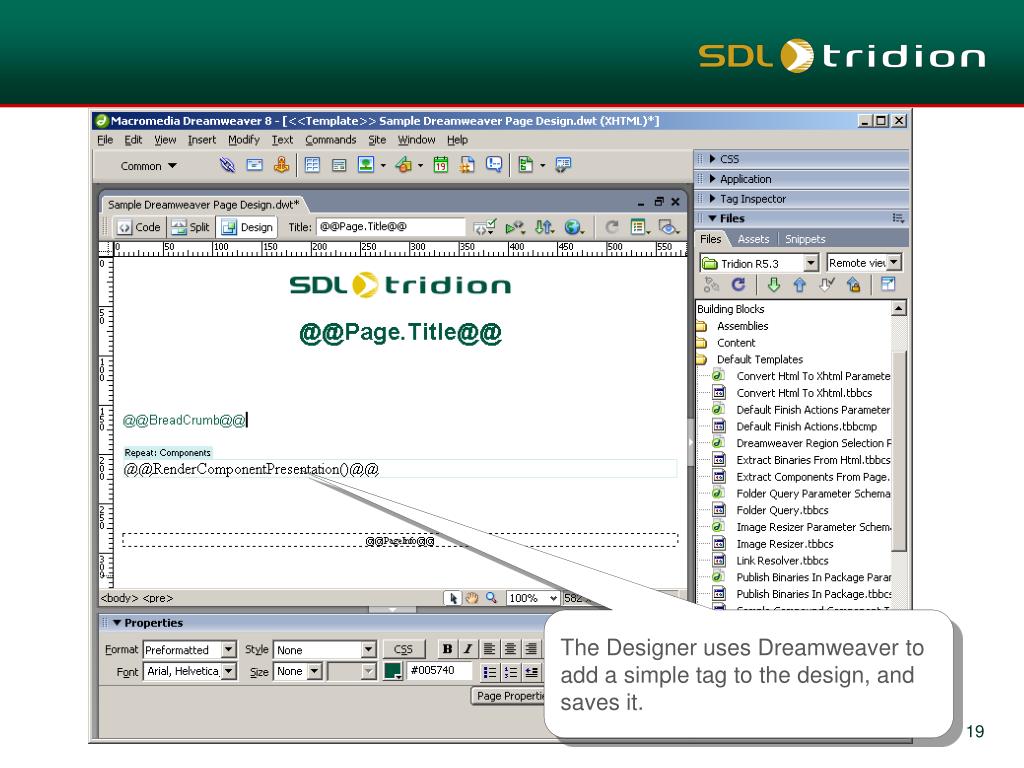The image size is (1024, 768).
Task: Click the Files panel Refresh icon
Action: (738, 285)
